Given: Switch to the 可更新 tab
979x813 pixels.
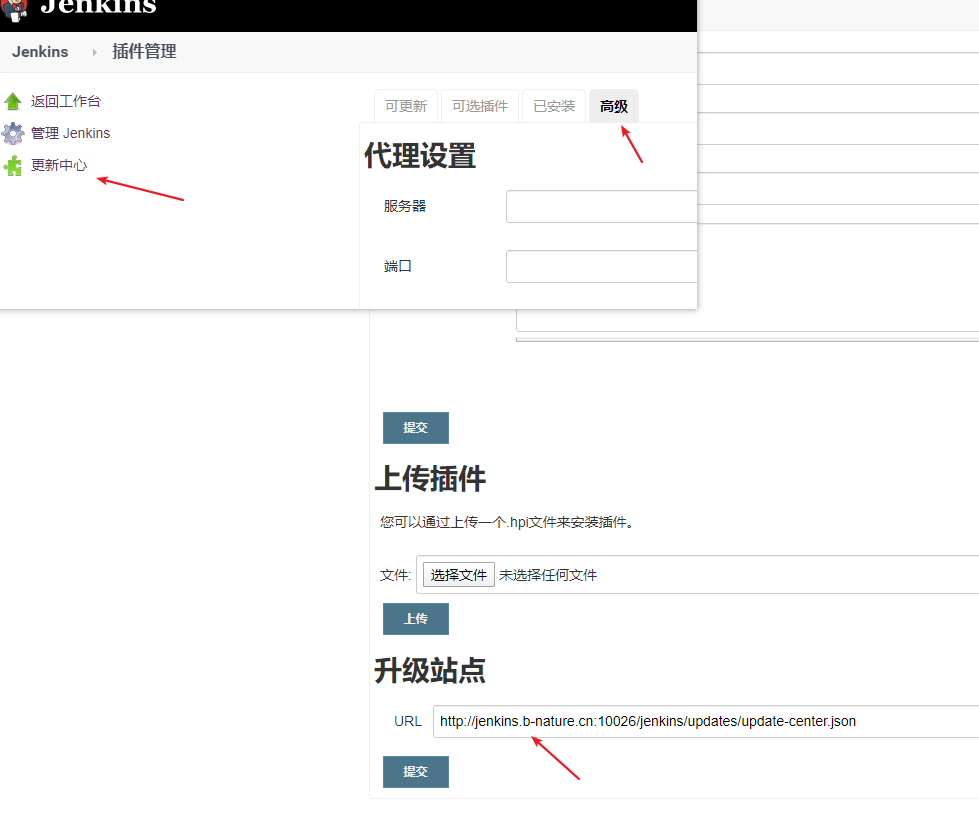Looking at the screenshot, I should click(406, 106).
